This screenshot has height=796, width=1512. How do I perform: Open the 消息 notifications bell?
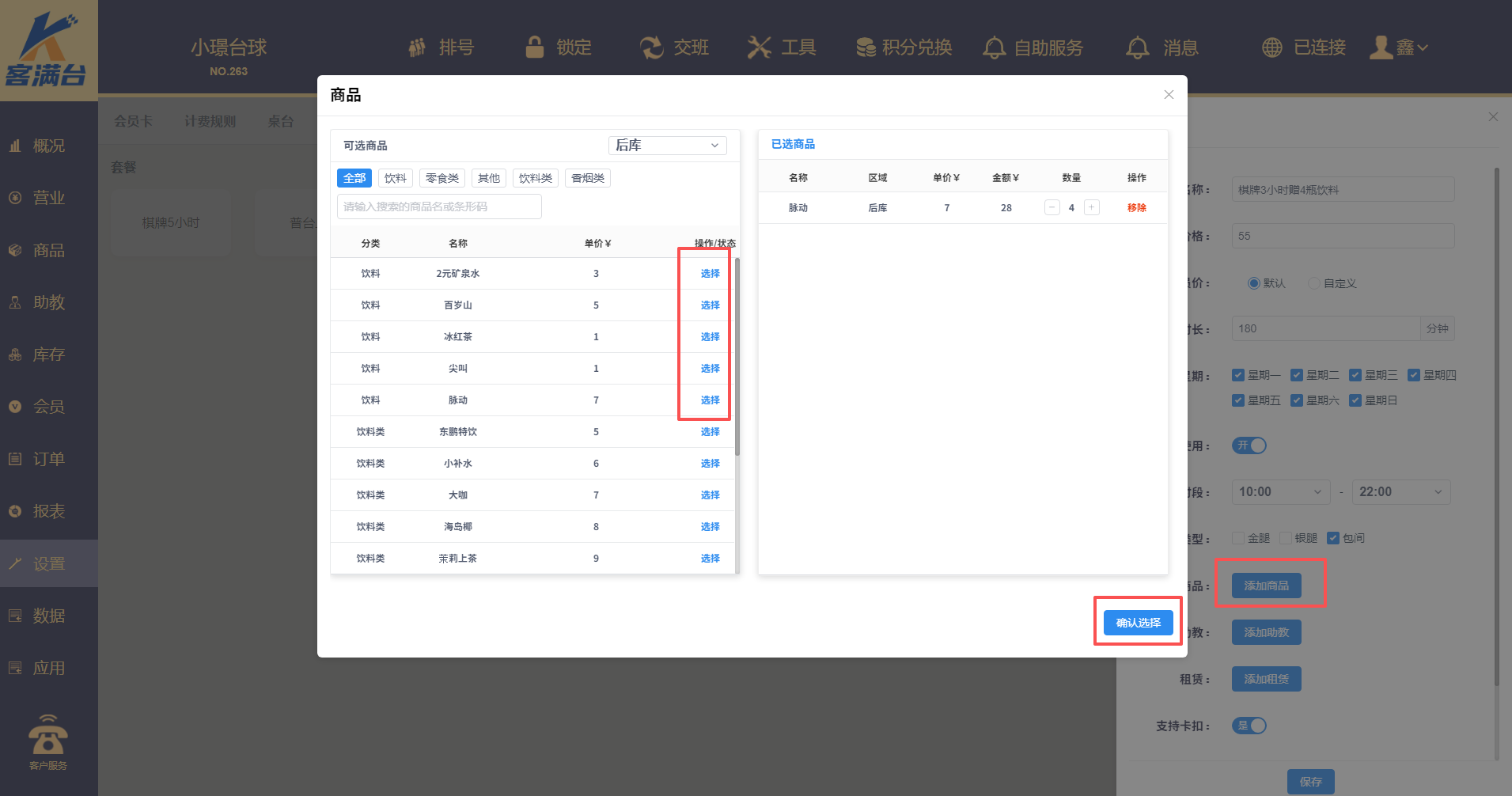coord(1137,47)
